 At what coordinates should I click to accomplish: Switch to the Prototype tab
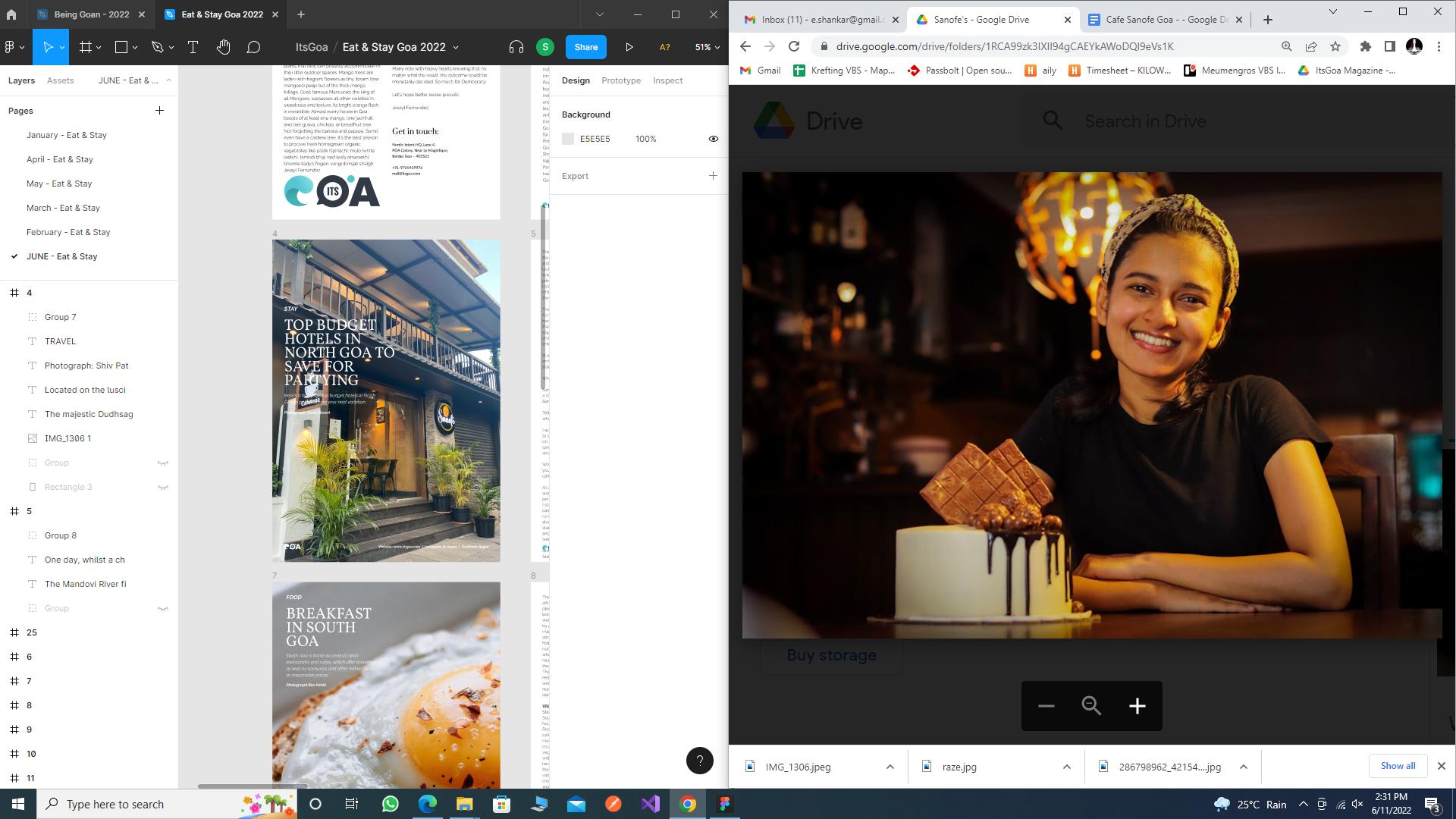click(x=620, y=80)
